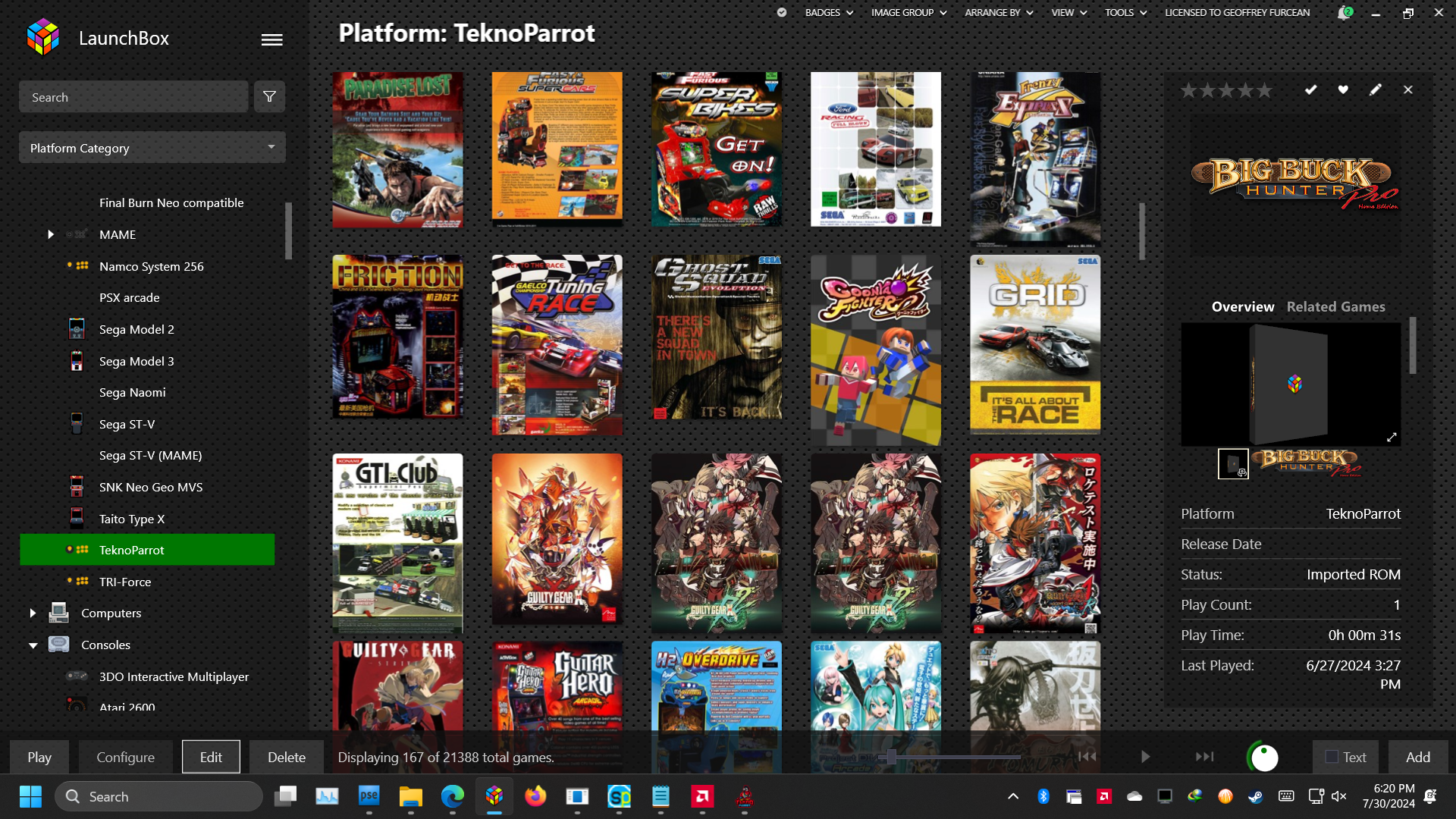
Task: Select the Ghost Squad Evolution cover
Action: click(x=717, y=337)
